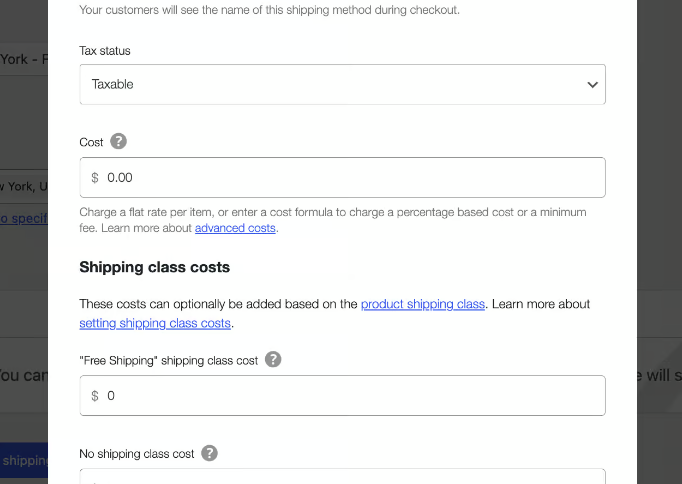Click the chevron arrow in Tax status field
682x484 pixels.
592,85
